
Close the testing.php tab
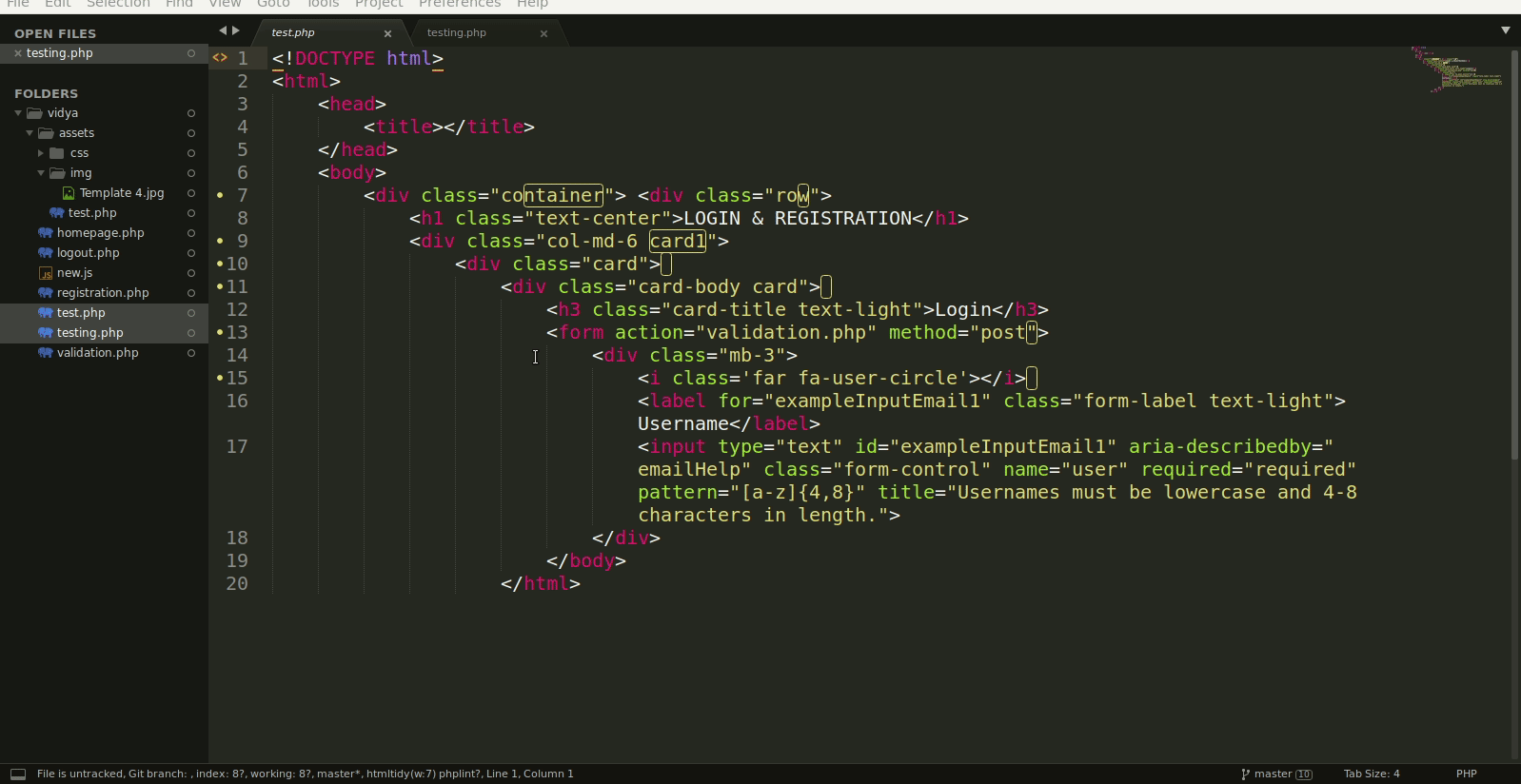tap(543, 33)
